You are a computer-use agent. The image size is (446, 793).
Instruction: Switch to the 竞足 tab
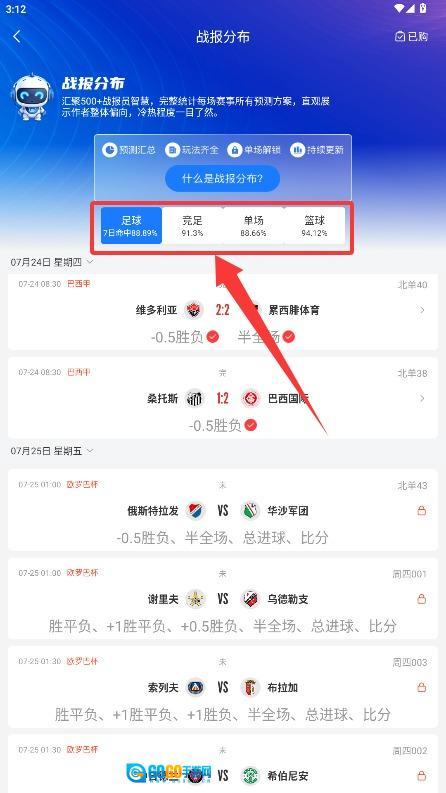tap(192, 226)
